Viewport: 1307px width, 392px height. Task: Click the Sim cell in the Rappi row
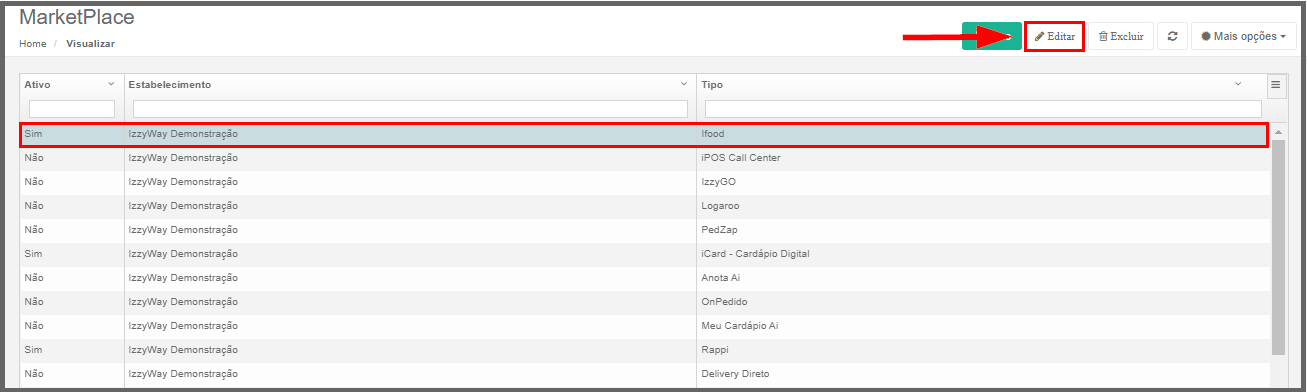(33, 350)
